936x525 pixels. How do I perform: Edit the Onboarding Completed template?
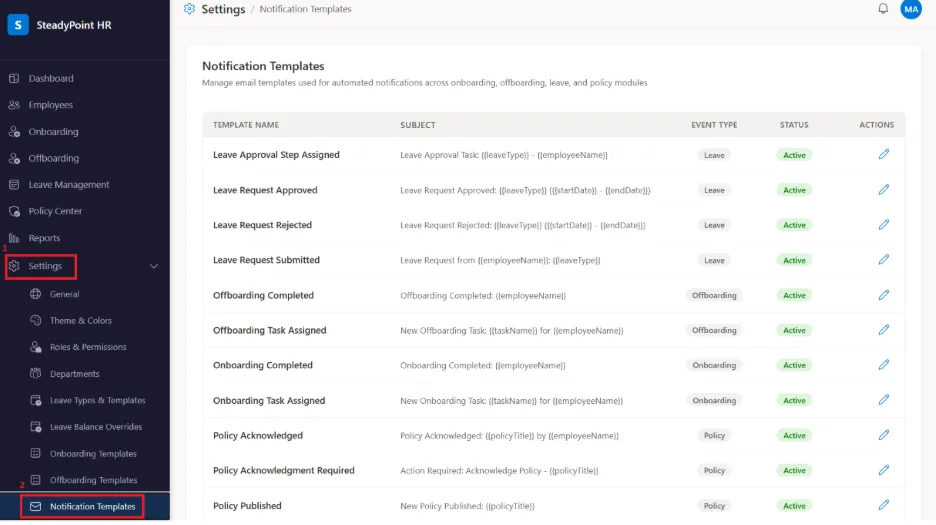[x=883, y=365]
